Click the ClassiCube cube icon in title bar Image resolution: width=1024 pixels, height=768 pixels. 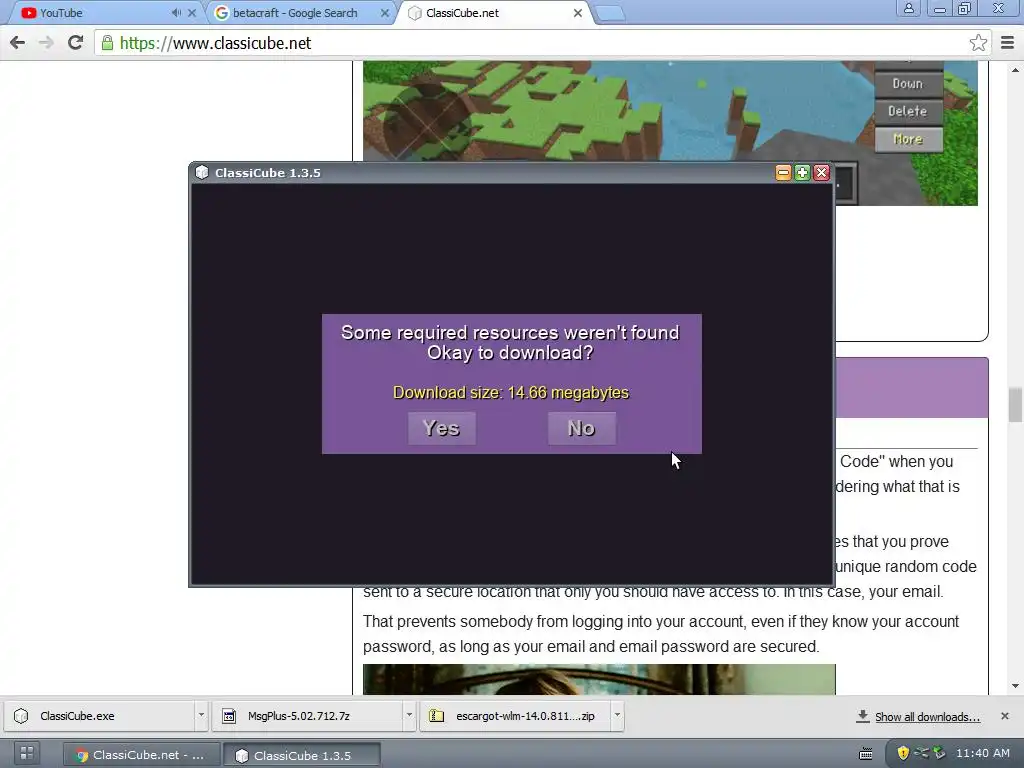point(202,172)
